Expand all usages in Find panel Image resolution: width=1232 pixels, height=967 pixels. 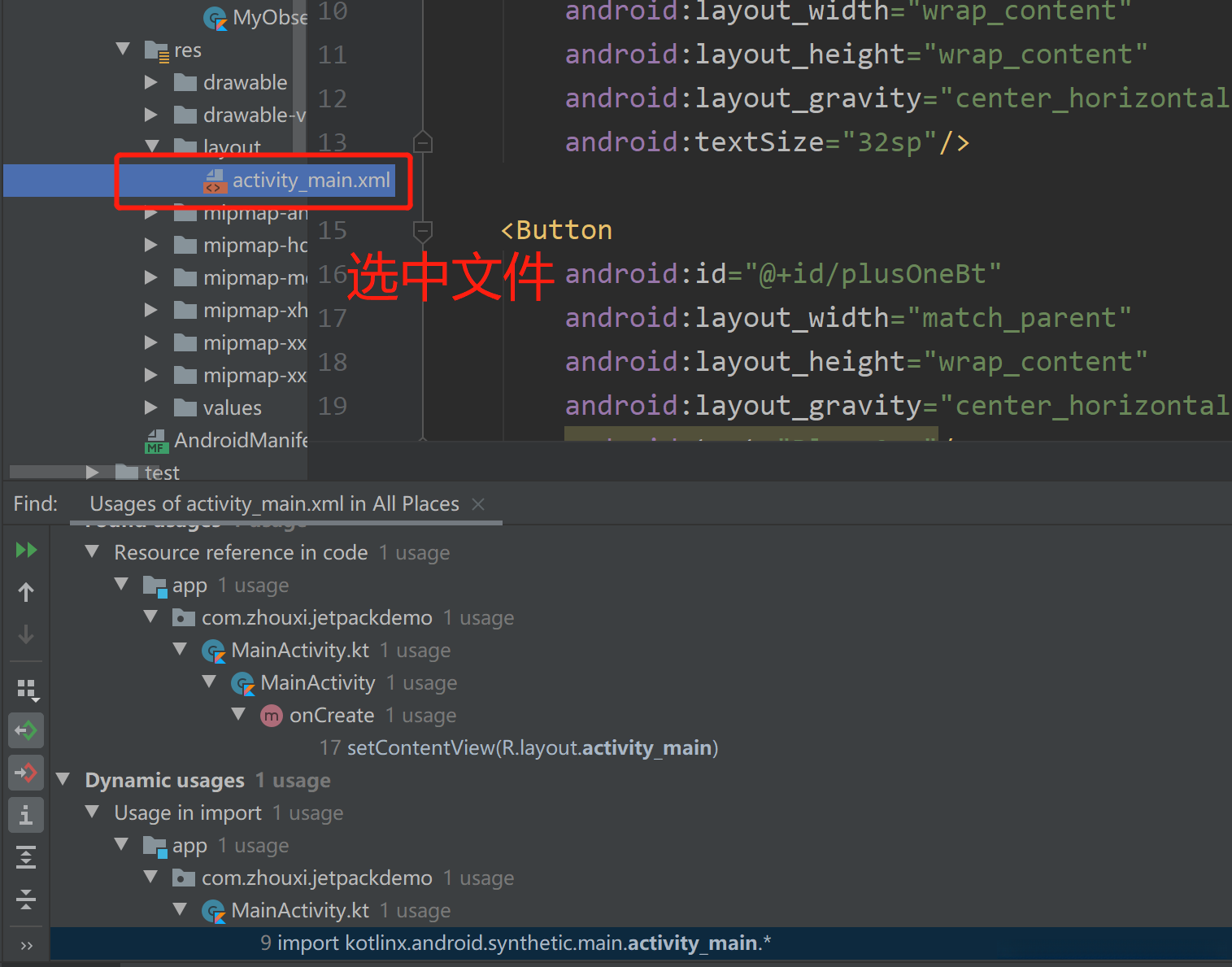coord(26,857)
